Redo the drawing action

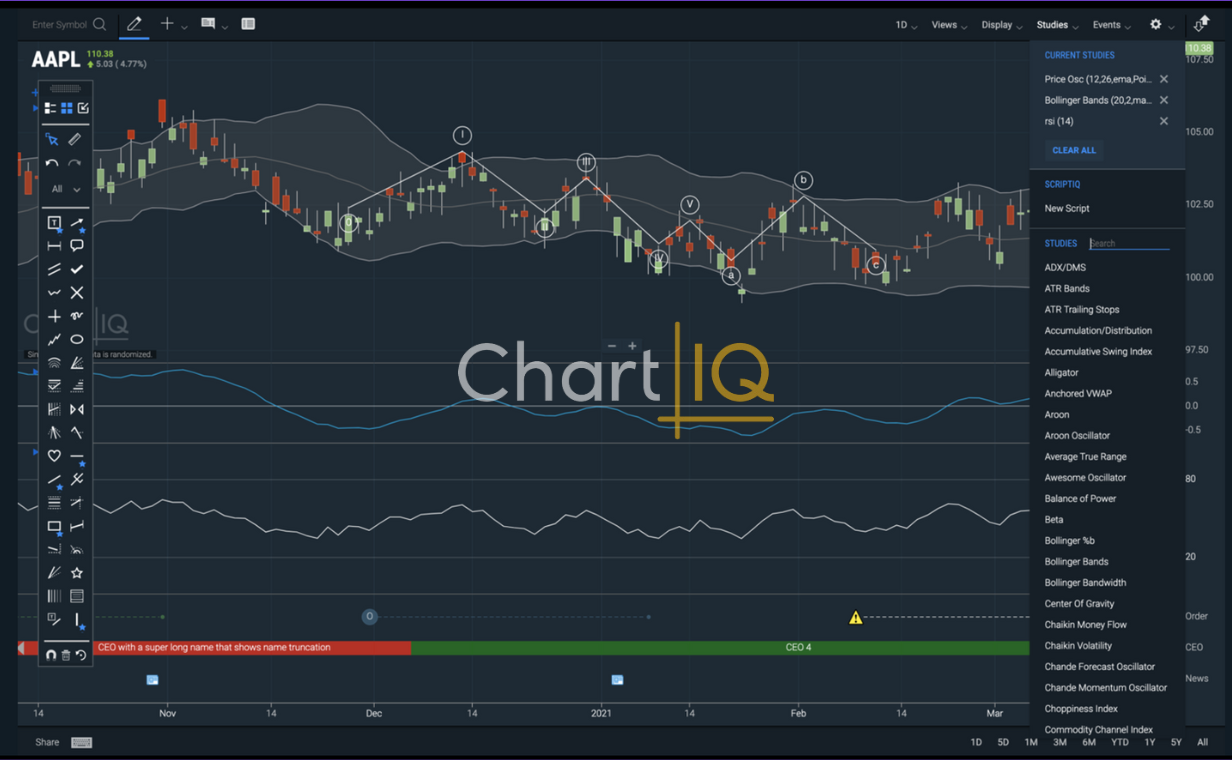pyautogui.click(x=75, y=163)
